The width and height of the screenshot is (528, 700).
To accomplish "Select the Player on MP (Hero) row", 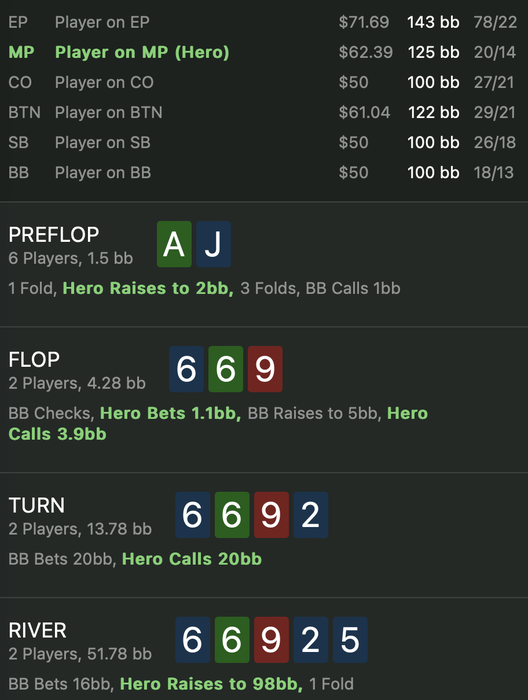I will (263, 52).
